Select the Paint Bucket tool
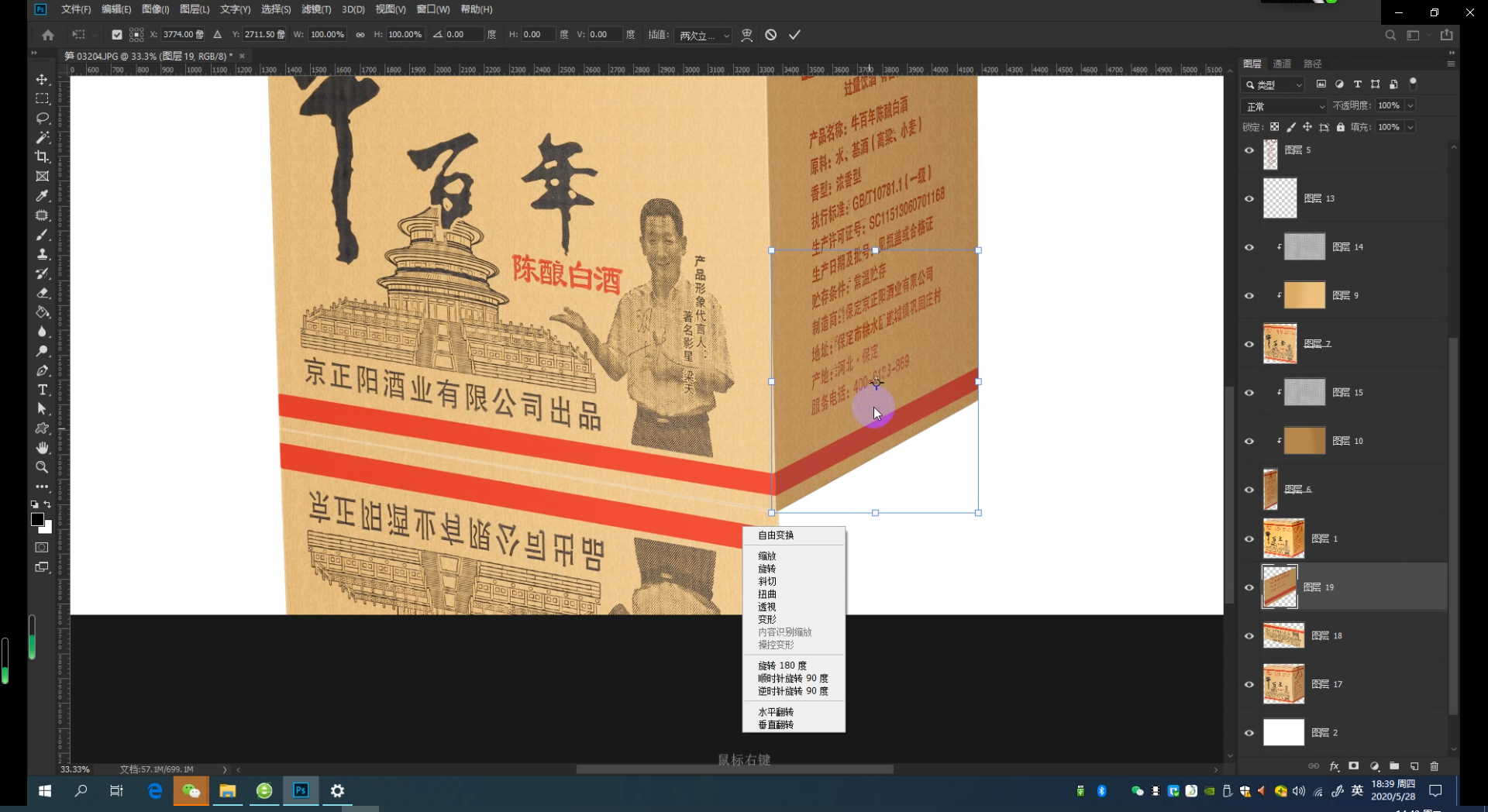This screenshot has width=1488, height=812. point(42,312)
